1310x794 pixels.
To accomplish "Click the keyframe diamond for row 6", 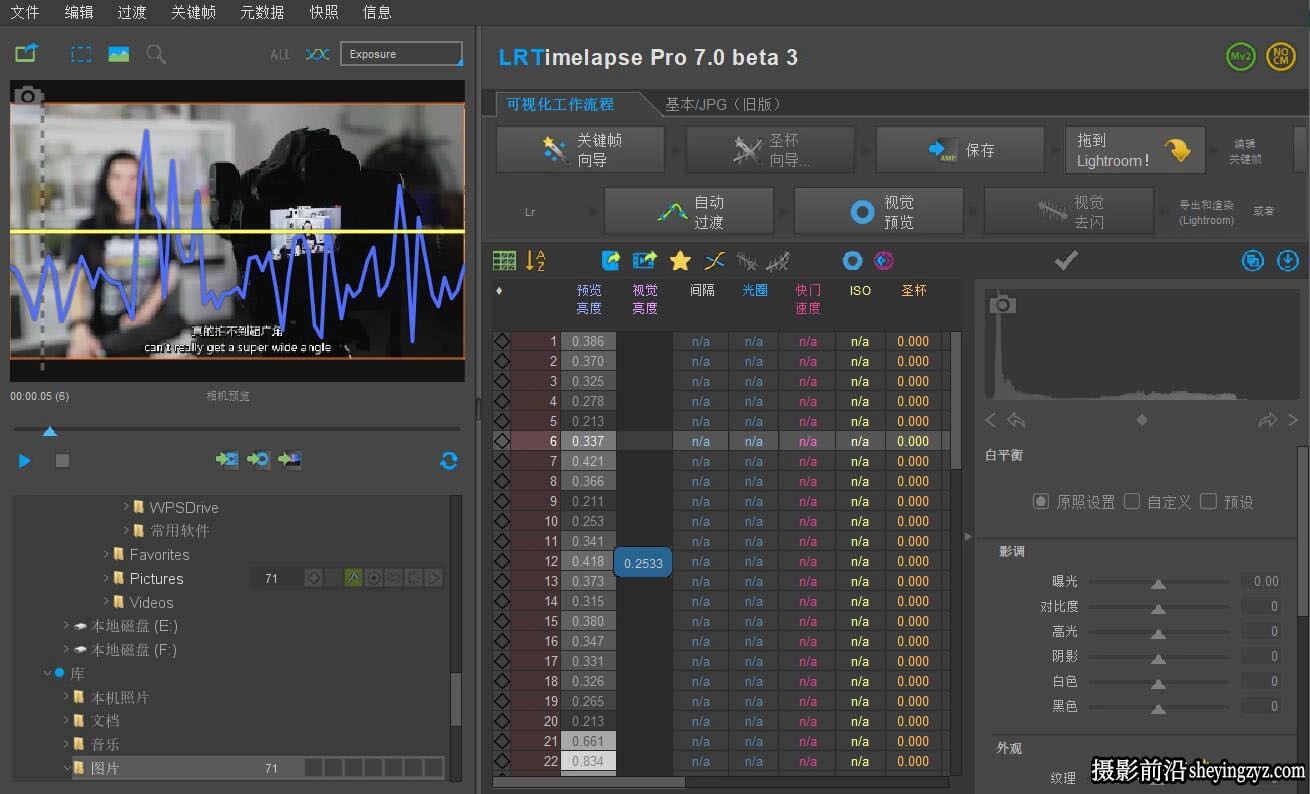I will (501, 441).
